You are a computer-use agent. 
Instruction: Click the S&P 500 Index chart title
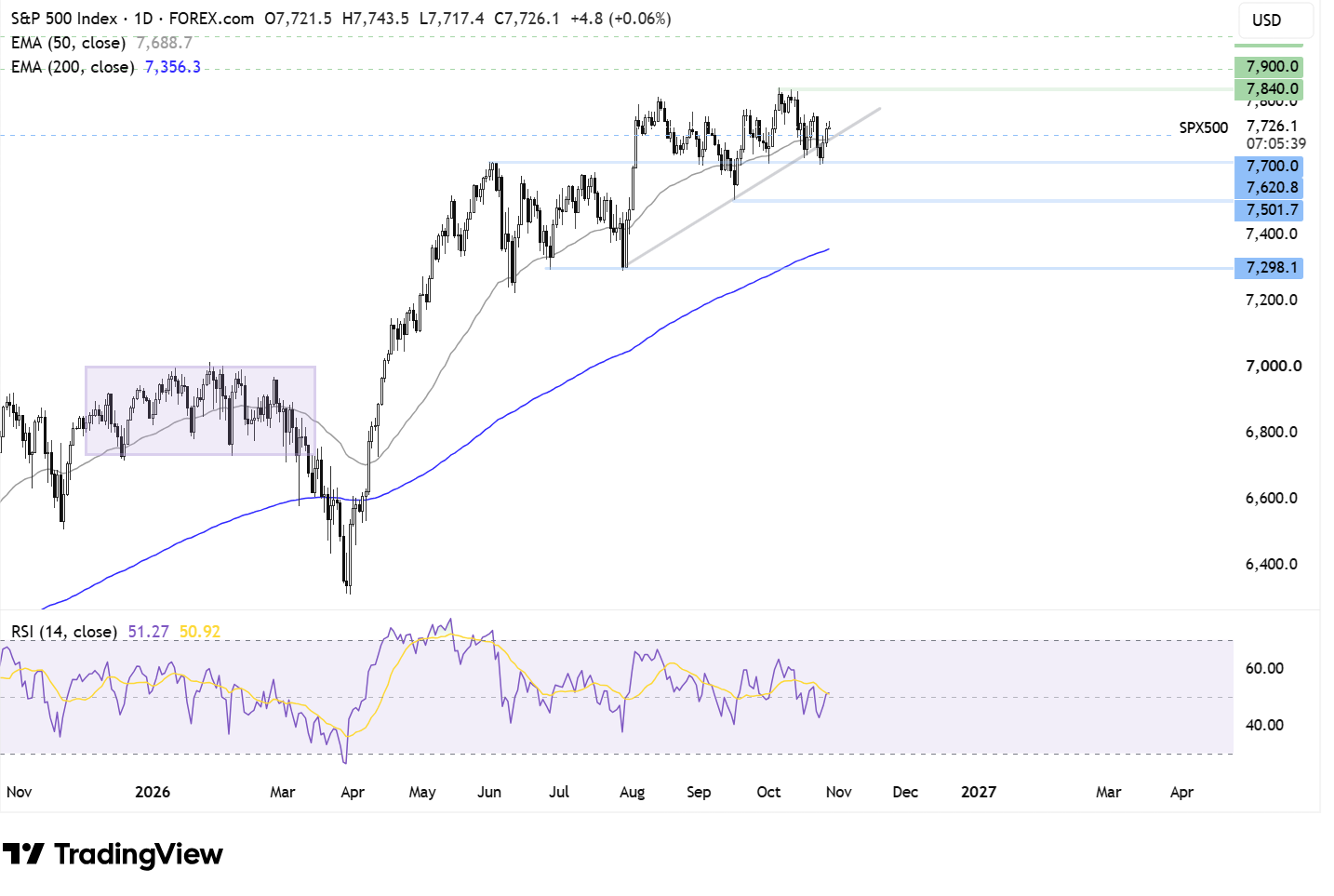[x=64, y=19]
